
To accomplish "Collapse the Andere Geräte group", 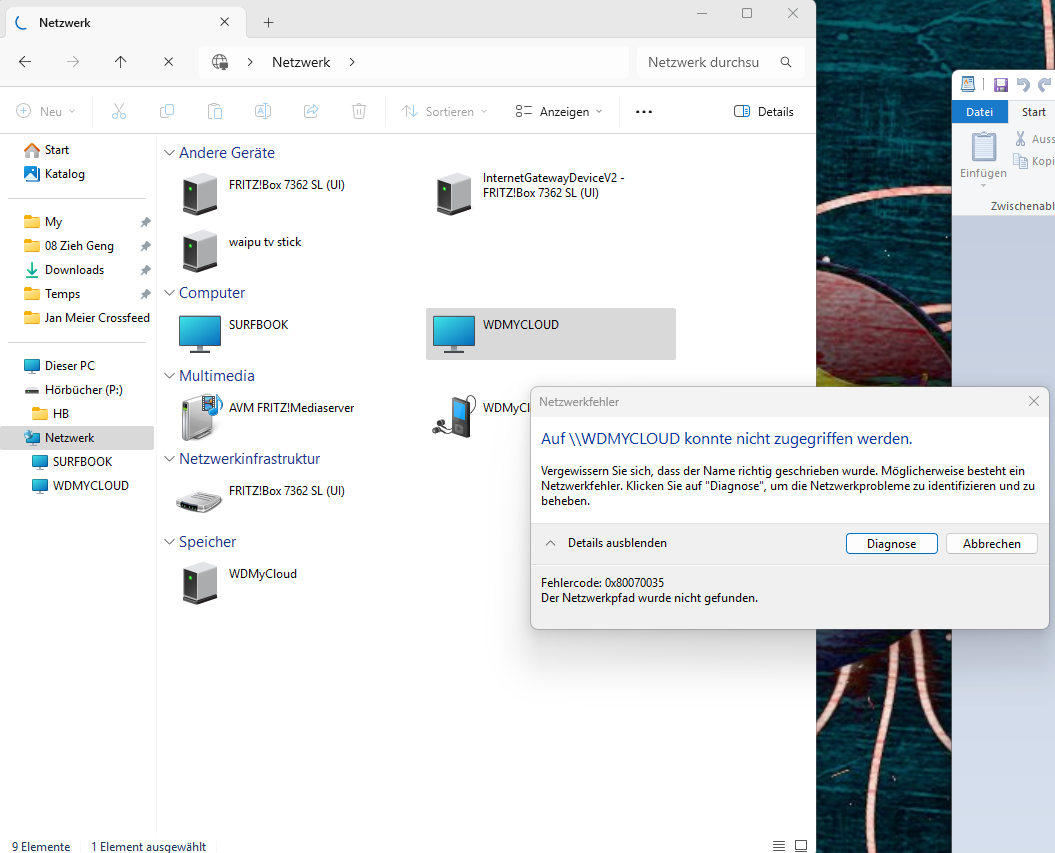I will [170, 153].
